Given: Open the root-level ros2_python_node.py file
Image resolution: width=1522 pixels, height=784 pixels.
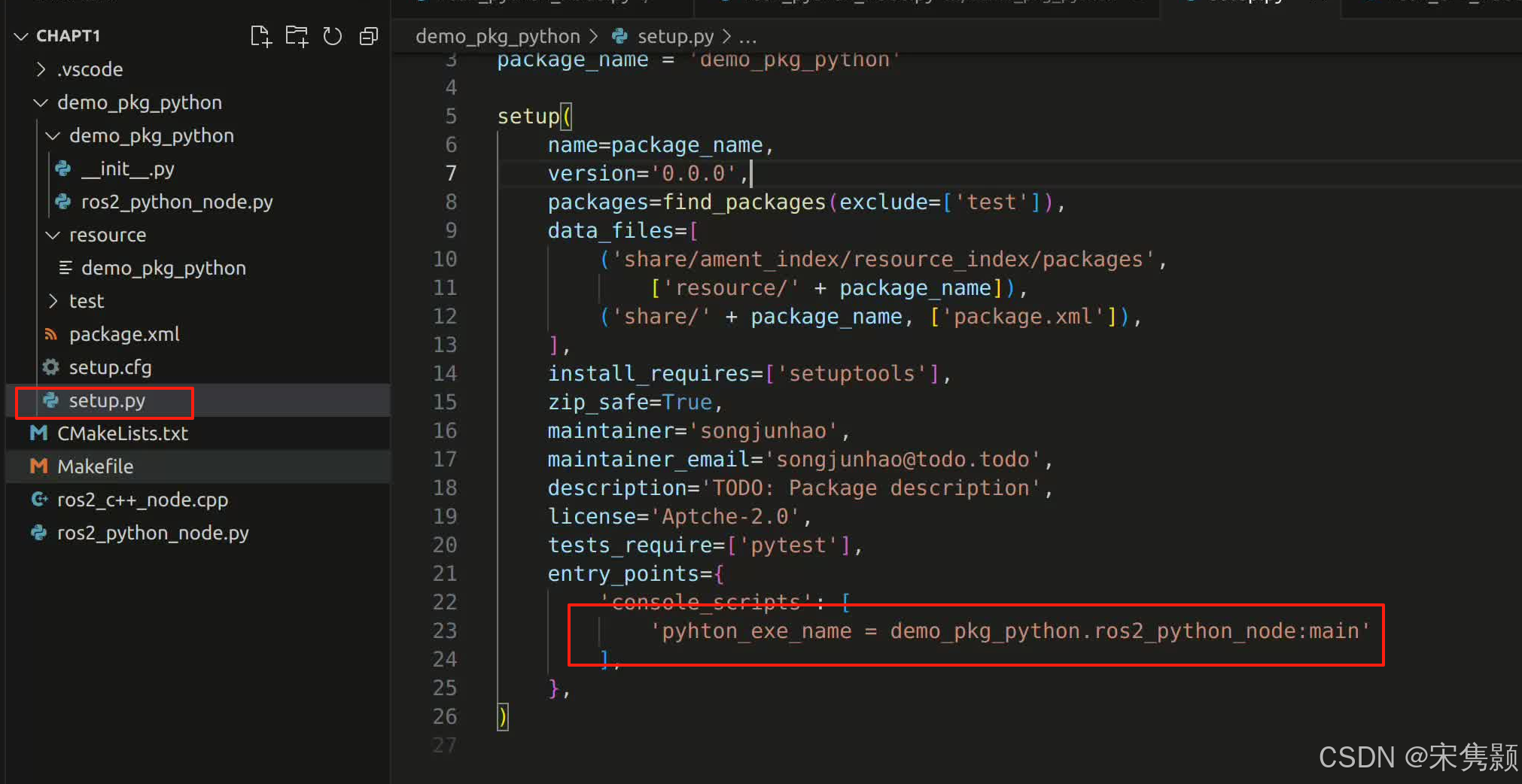Looking at the screenshot, I should [153, 533].
